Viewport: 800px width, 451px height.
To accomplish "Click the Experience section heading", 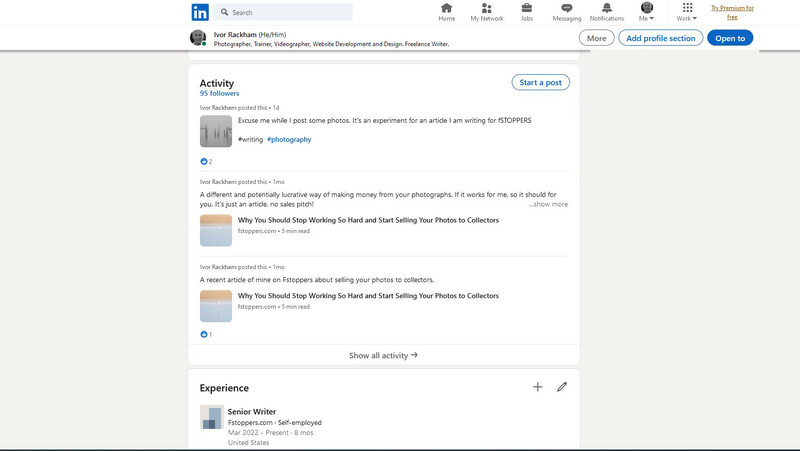I will point(224,388).
